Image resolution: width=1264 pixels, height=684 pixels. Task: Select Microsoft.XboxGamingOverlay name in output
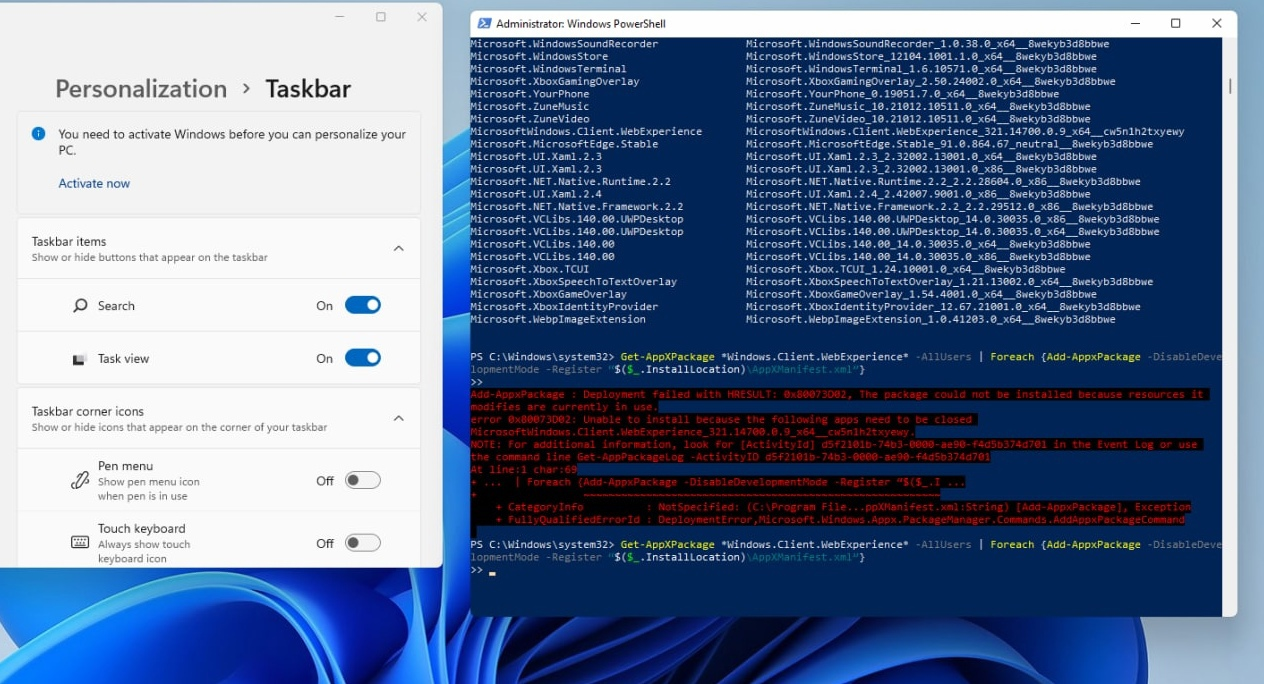[555, 81]
